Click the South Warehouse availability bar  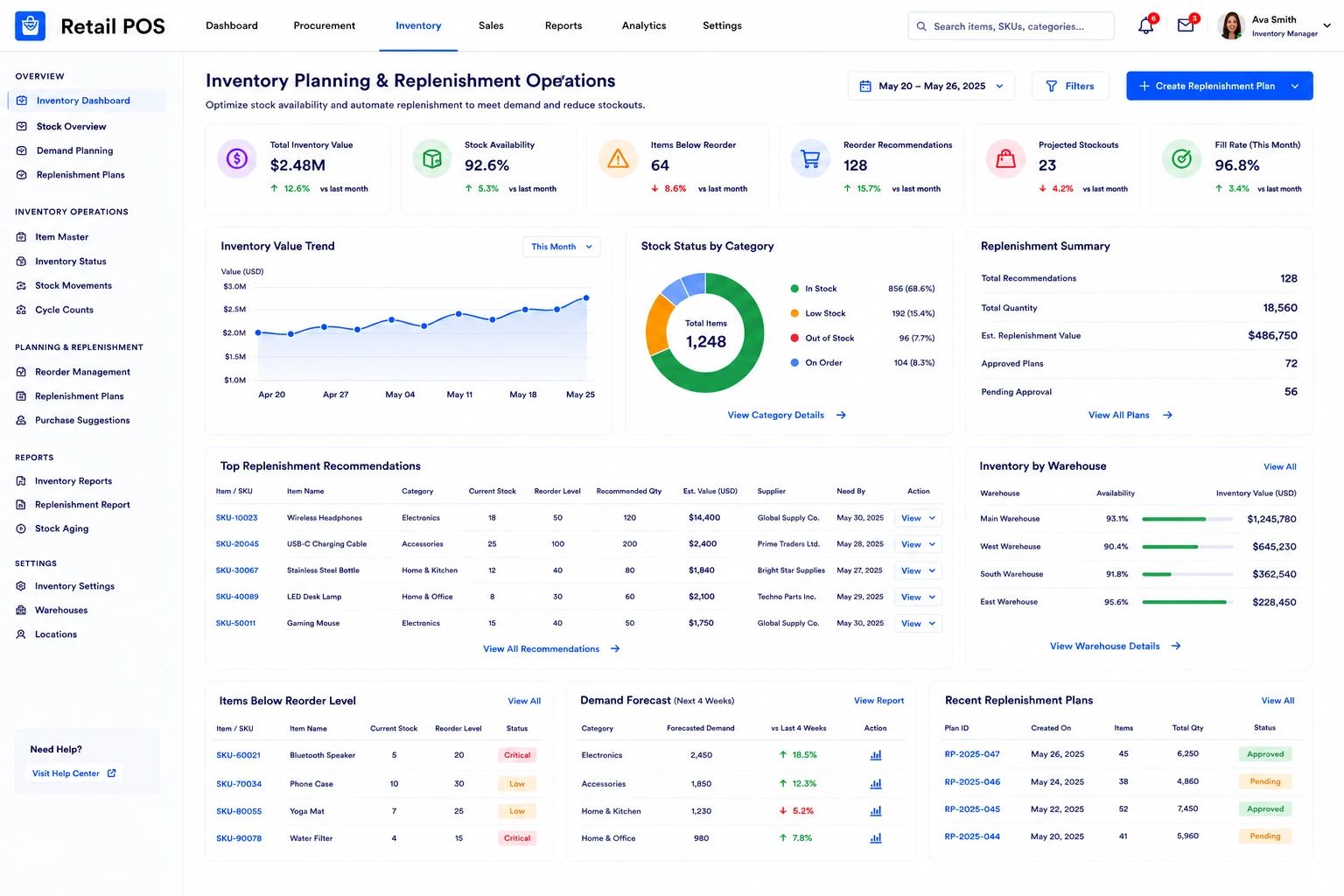[1186, 574]
